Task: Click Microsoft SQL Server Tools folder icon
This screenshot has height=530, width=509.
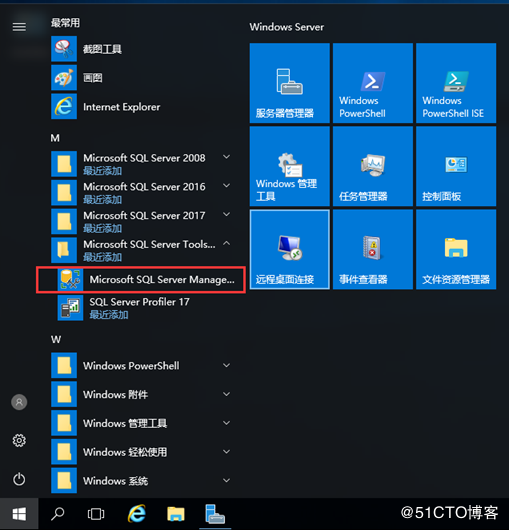Action: (x=64, y=250)
